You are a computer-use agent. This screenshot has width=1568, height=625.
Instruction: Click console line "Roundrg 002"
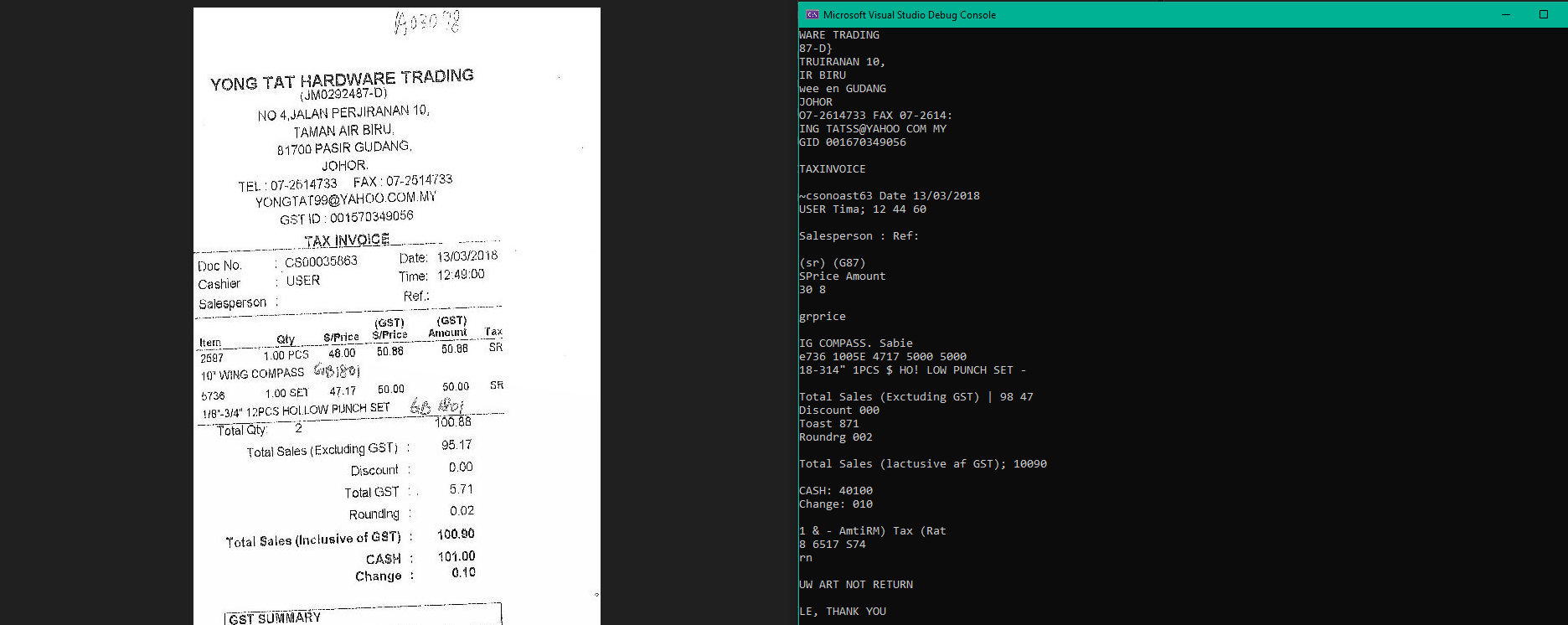[836, 437]
